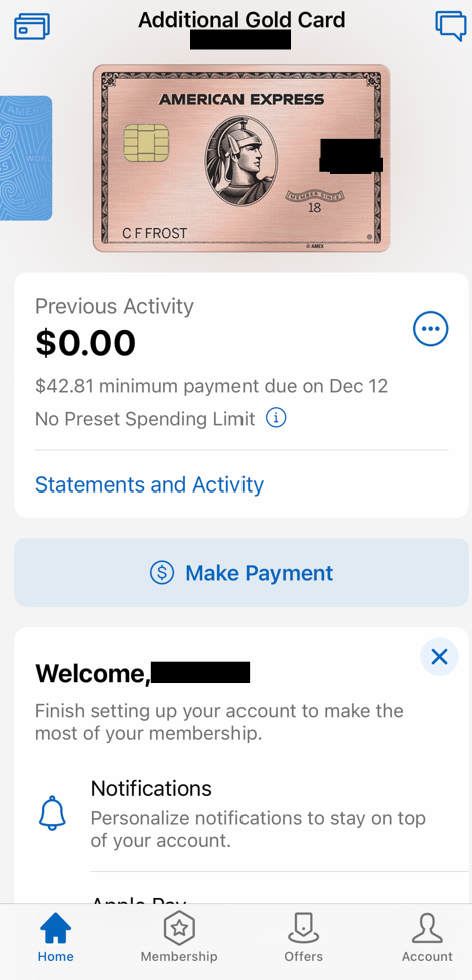Tap the Make Payment button
472x980 pixels.
pyautogui.click(x=241, y=572)
